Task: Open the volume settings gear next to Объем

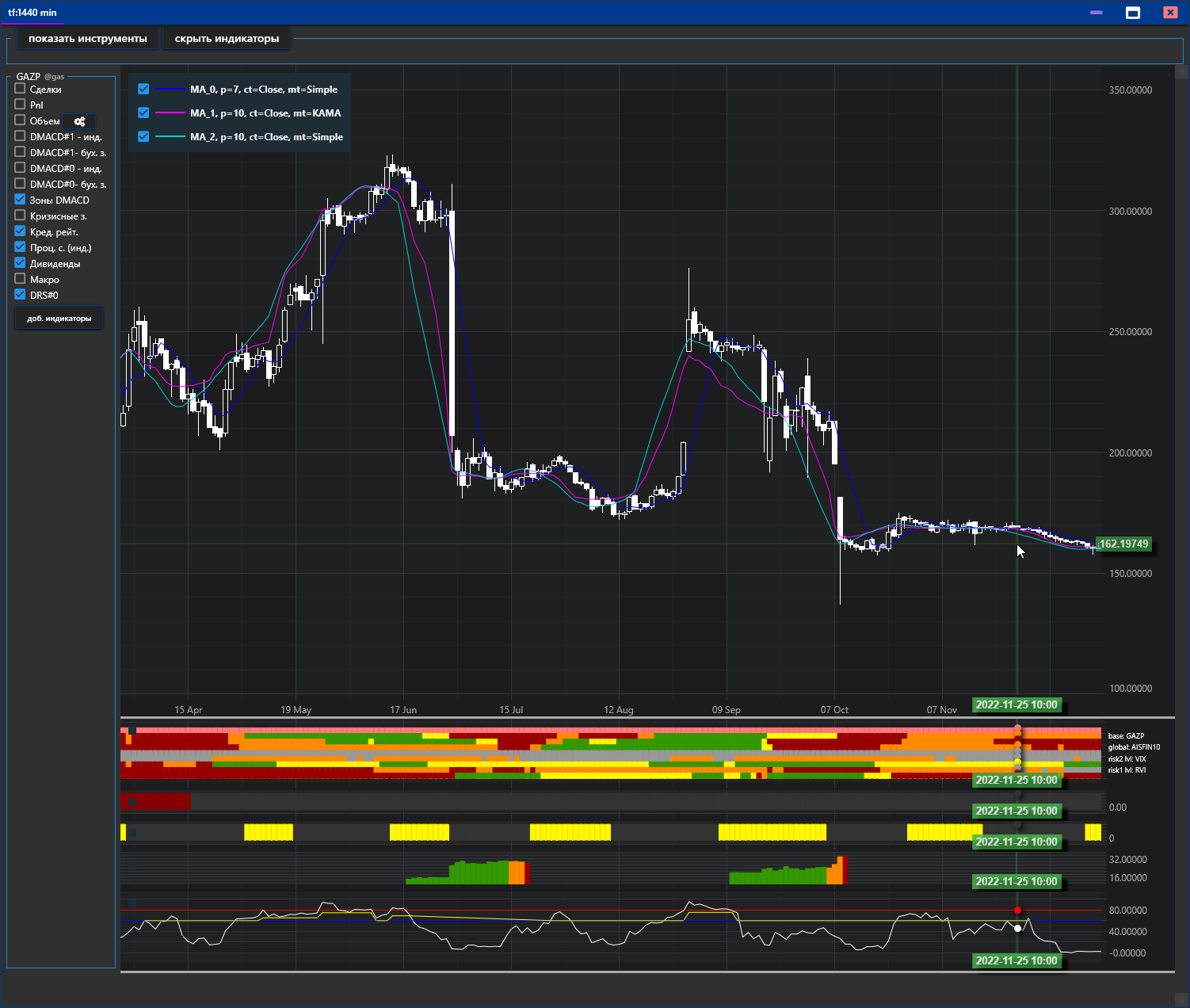Action: coord(79,121)
